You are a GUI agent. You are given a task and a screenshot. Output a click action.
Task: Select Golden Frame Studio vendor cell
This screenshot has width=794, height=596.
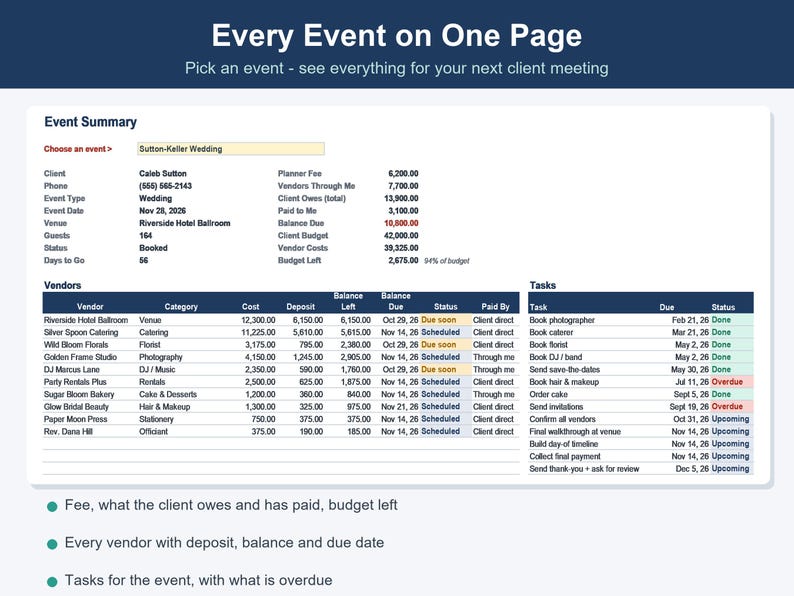80,357
